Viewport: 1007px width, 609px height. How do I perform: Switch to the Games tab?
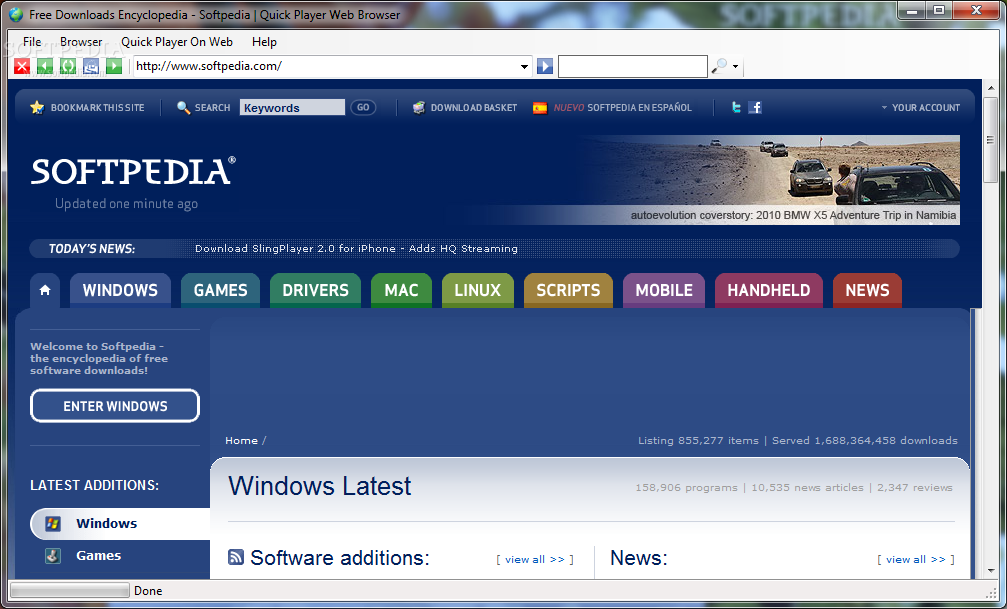point(220,290)
